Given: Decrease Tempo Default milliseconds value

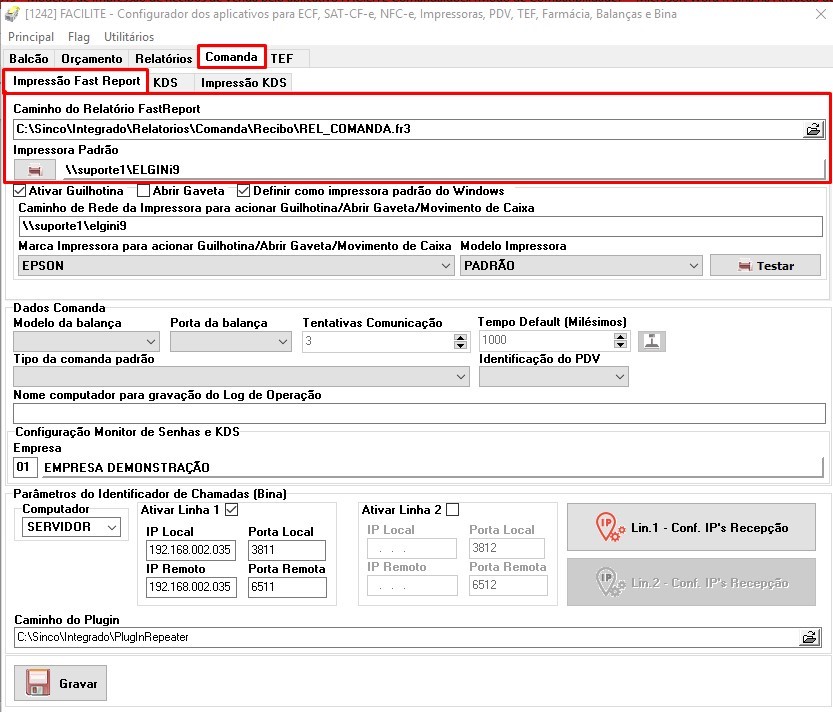Looking at the screenshot, I should [x=620, y=345].
